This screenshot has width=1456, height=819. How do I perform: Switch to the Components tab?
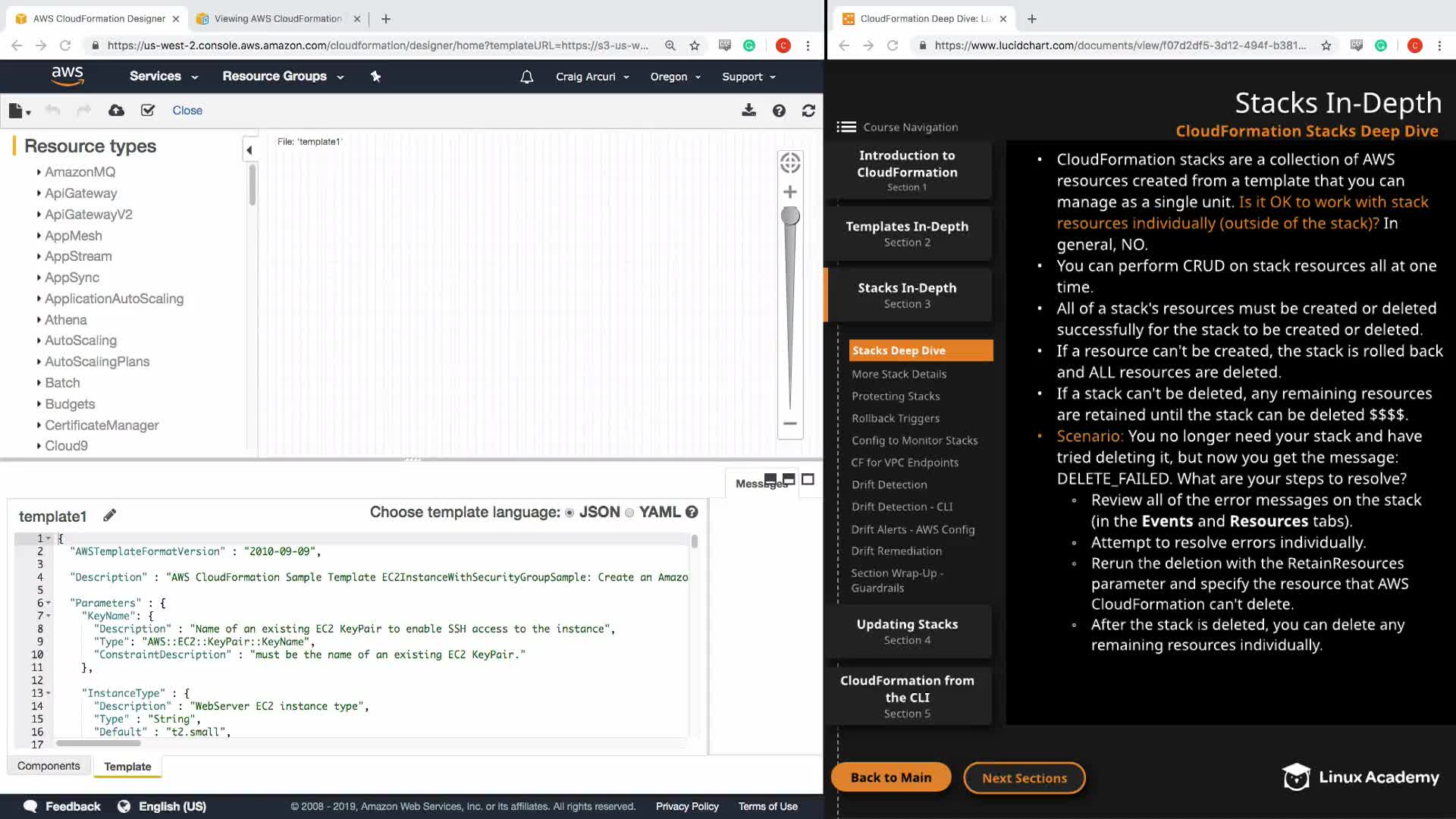tap(49, 766)
